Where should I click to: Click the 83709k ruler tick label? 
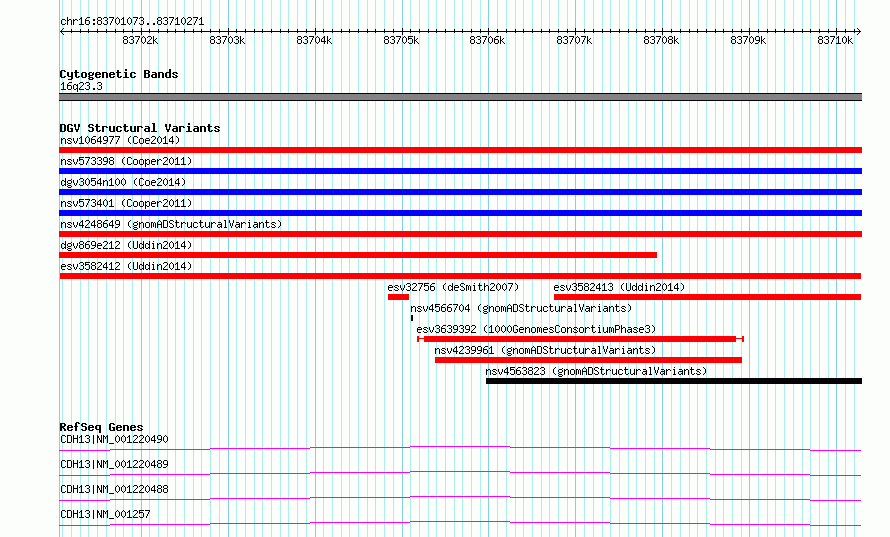(748, 40)
